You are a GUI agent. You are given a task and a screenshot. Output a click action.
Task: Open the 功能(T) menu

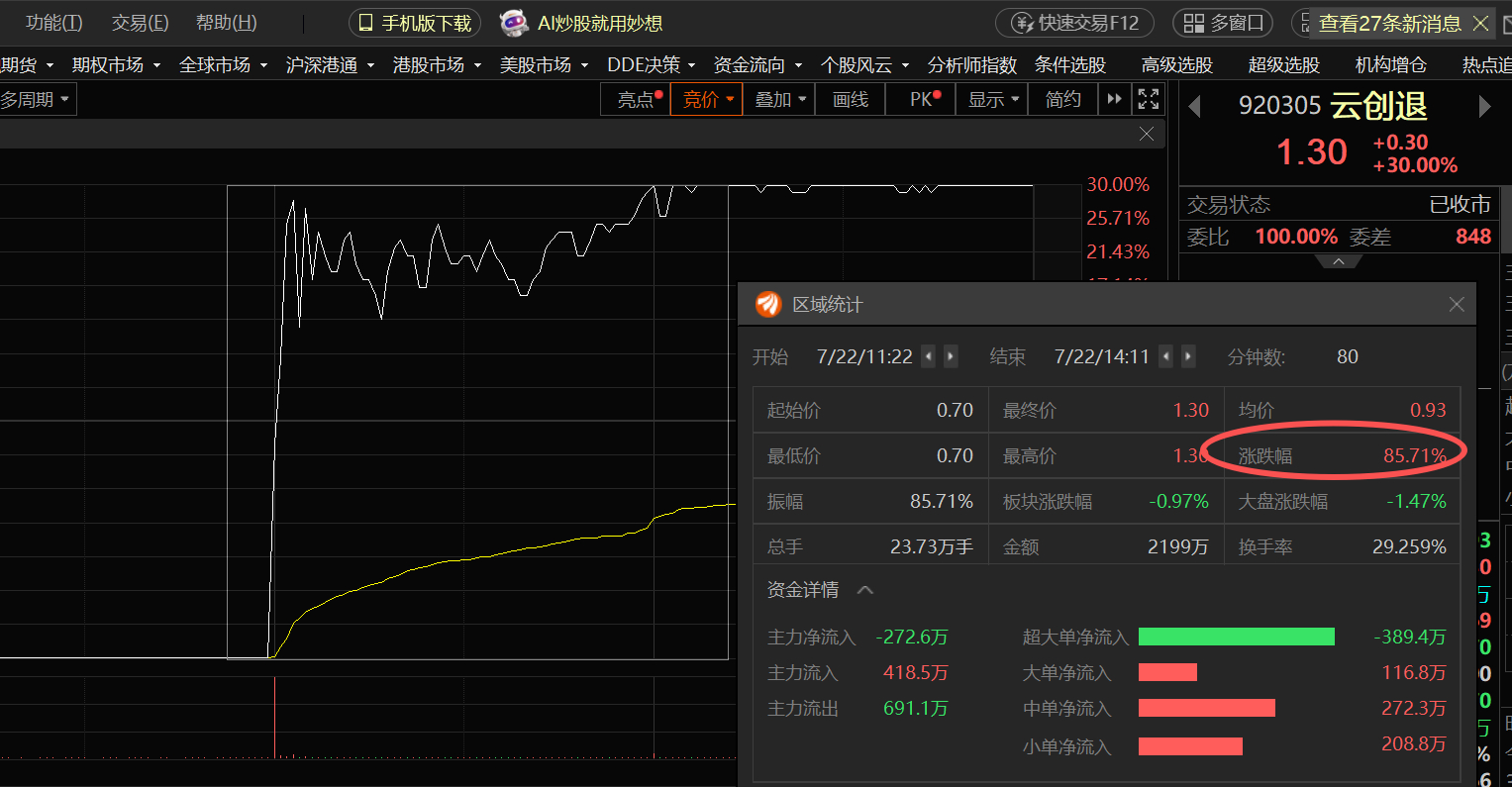click(x=54, y=23)
